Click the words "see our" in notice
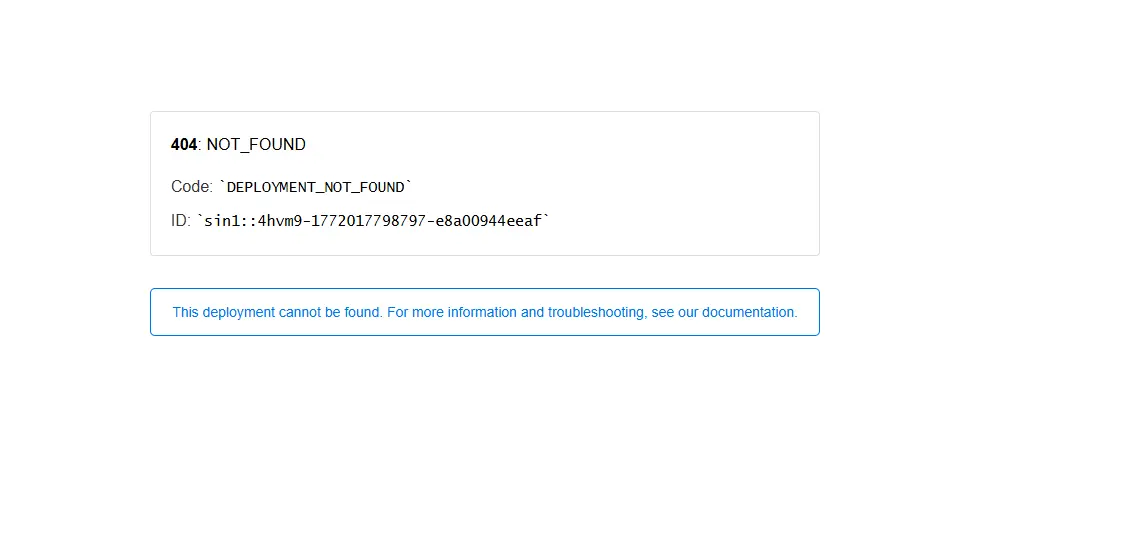The width and height of the screenshot is (1122, 547). tap(675, 312)
